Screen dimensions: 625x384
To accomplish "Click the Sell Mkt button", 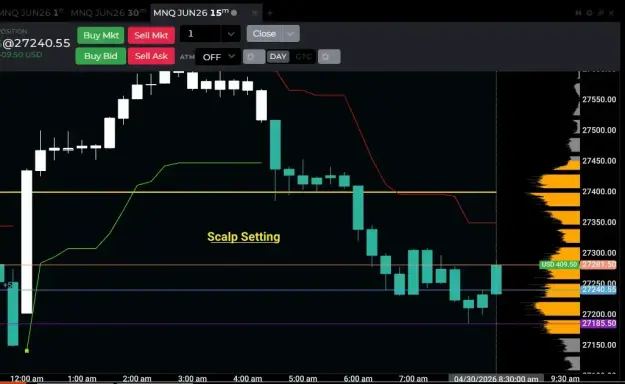I will point(151,35).
